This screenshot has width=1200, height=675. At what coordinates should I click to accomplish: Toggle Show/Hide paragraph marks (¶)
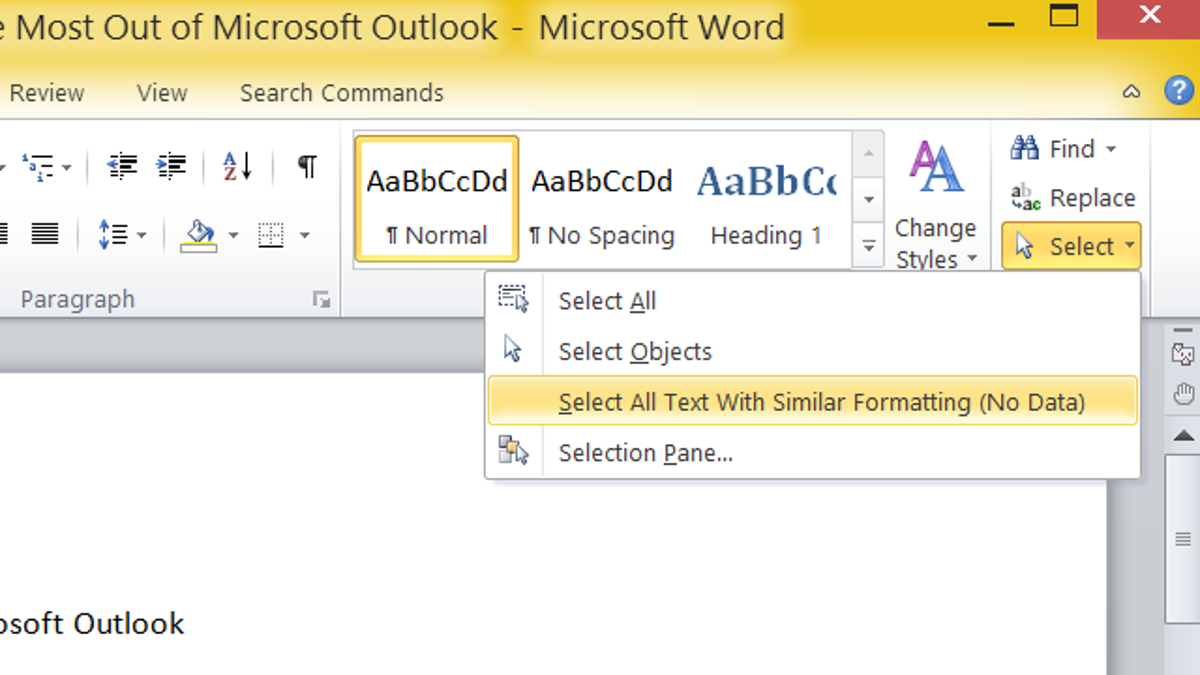coord(308,166)
